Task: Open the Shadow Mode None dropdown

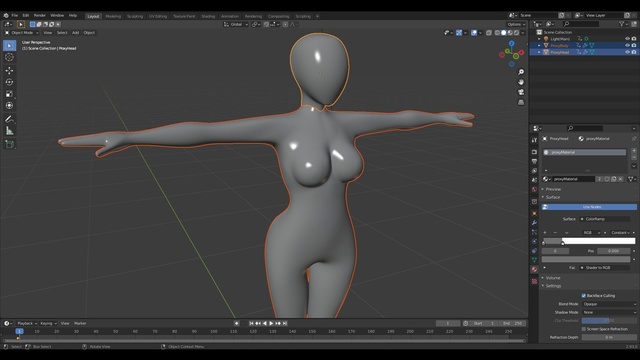Action: (x=609, y=312)
